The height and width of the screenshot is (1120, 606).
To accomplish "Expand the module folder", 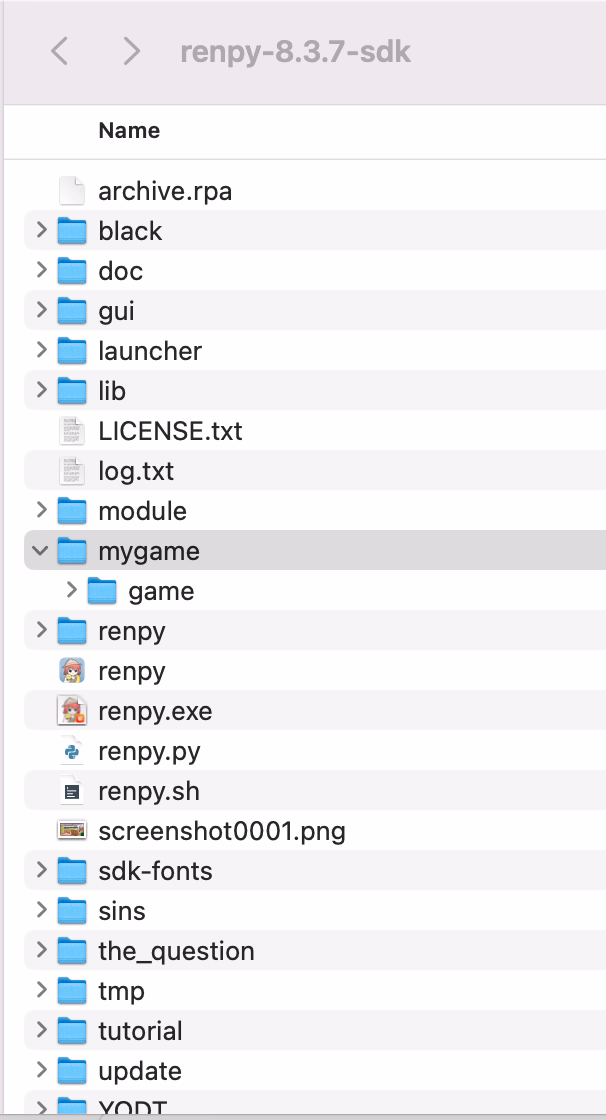I will (x=41, y=510).
